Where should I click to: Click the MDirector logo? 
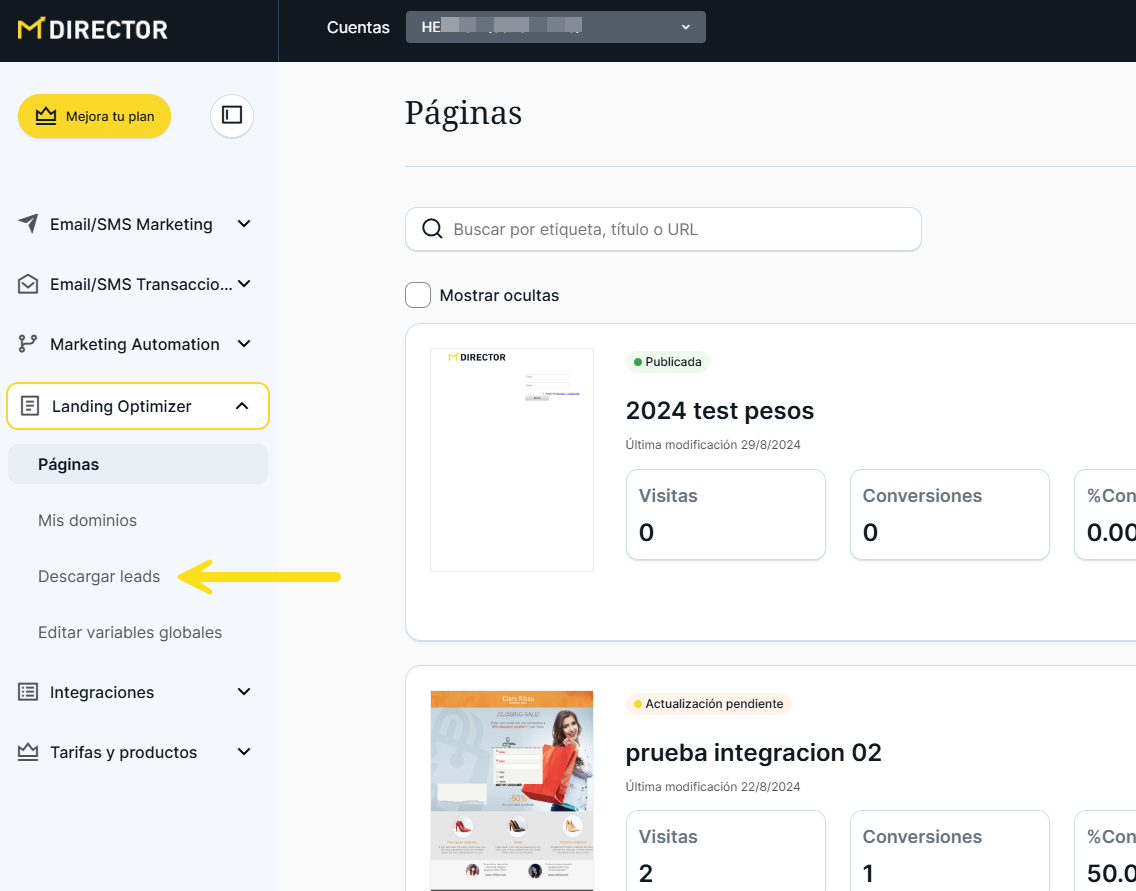(x=93, y=29)
